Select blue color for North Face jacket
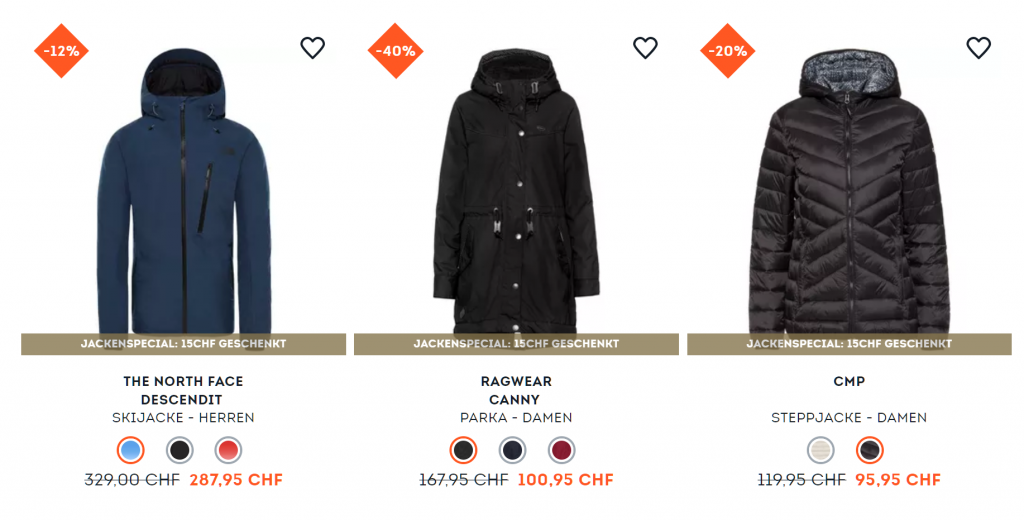 point(131,450)
